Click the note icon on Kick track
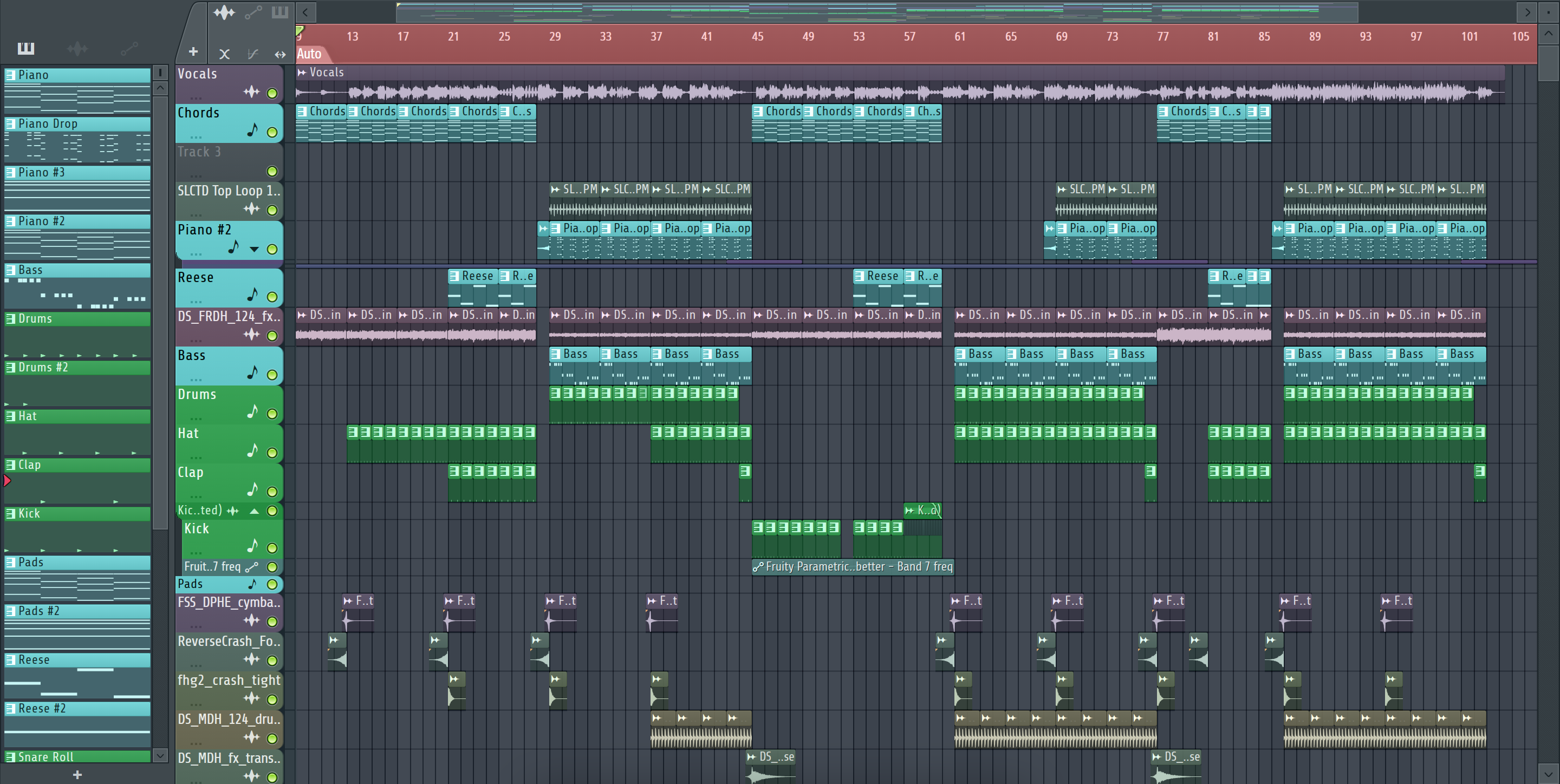 252,546
